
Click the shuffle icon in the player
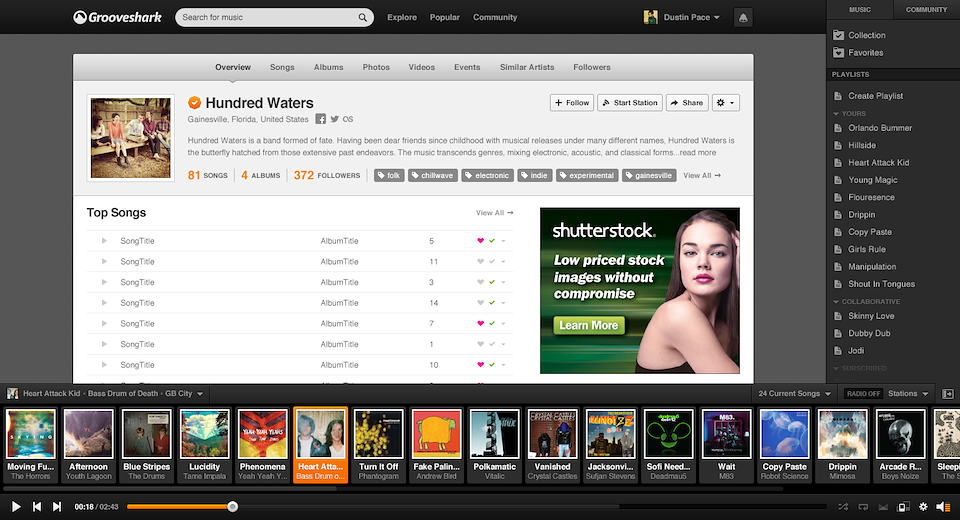click(842, 507)
